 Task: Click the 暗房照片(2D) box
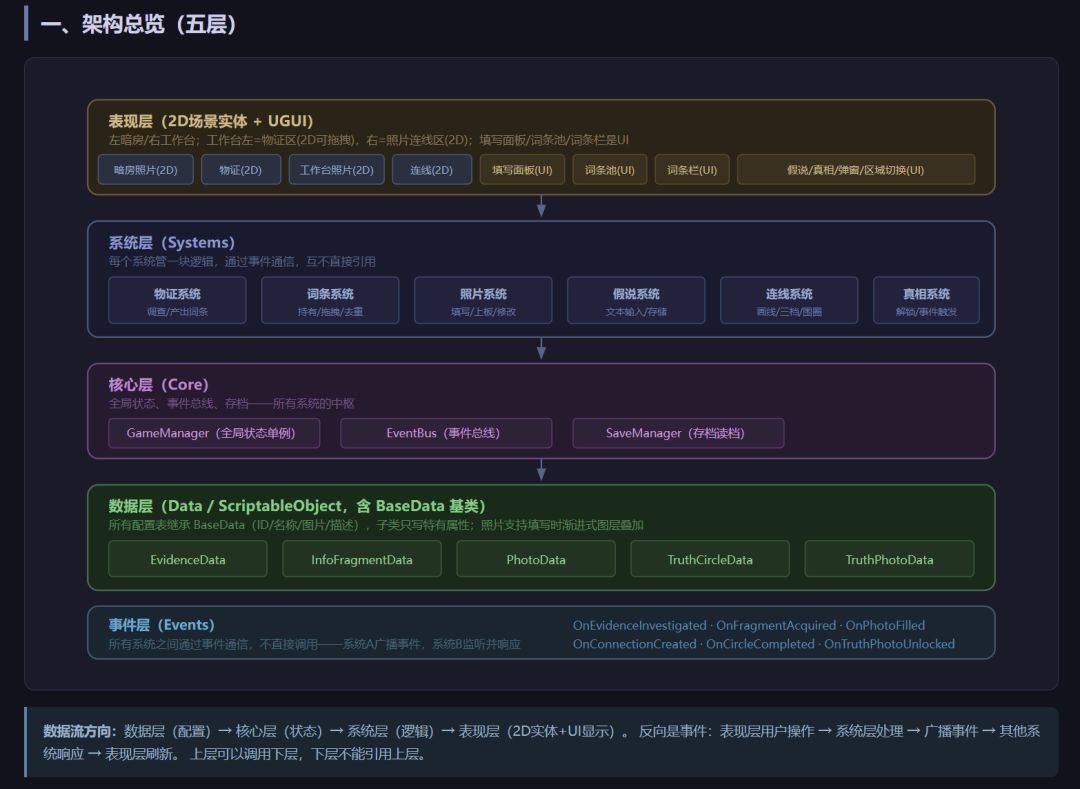pyautogui.click(x=145, y=169)
